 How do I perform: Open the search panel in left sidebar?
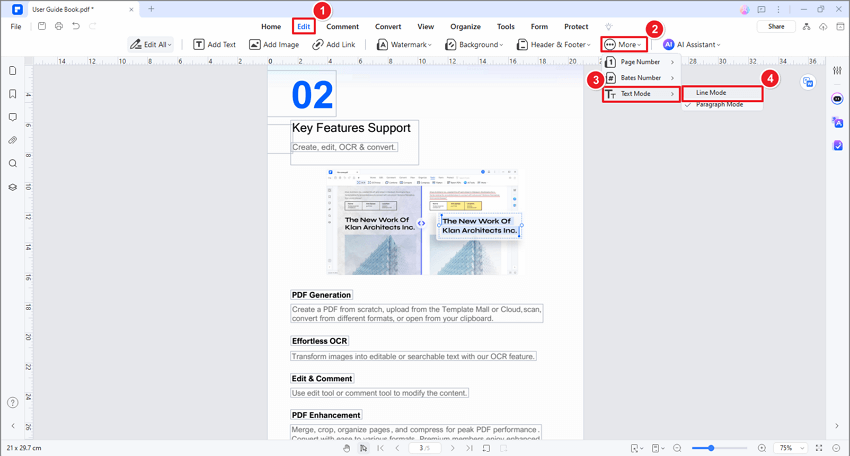12,164
